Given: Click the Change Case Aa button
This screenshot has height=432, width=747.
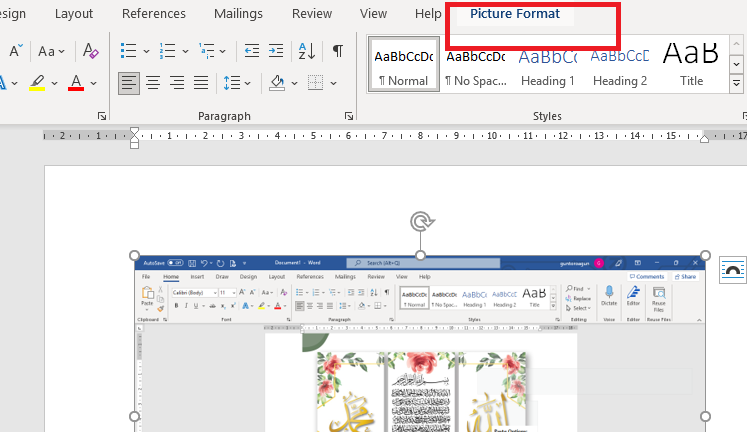Looking at the screenshot, I should (x=47, y=50).
